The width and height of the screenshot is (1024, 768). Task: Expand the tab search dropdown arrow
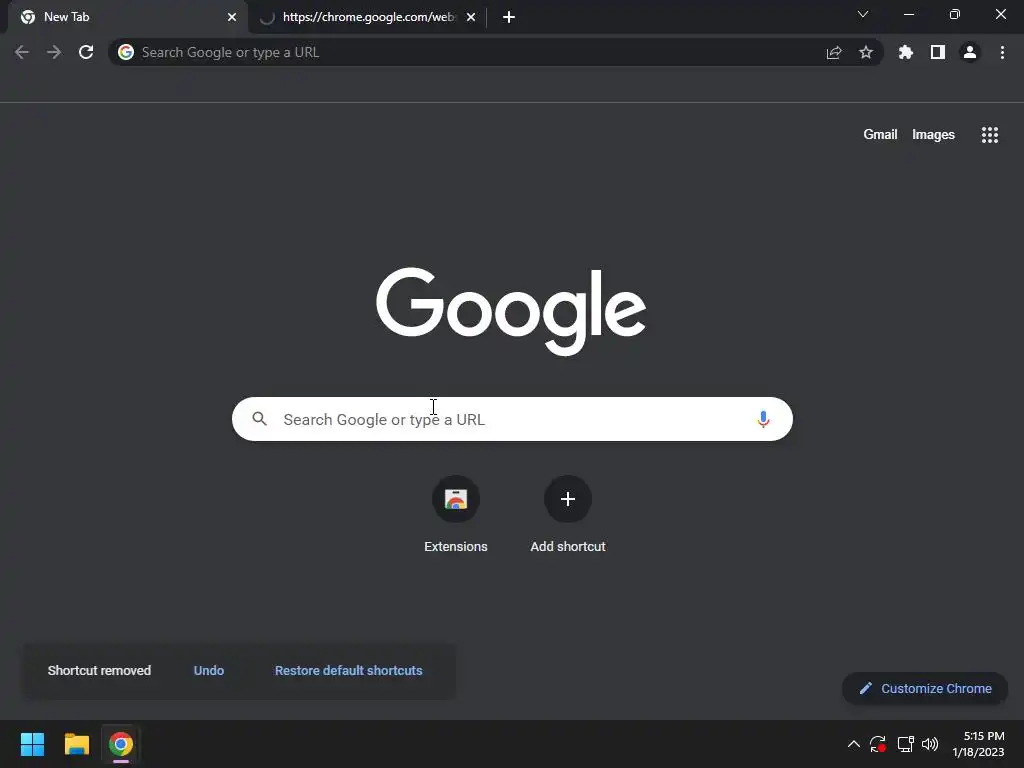point(863,14)
